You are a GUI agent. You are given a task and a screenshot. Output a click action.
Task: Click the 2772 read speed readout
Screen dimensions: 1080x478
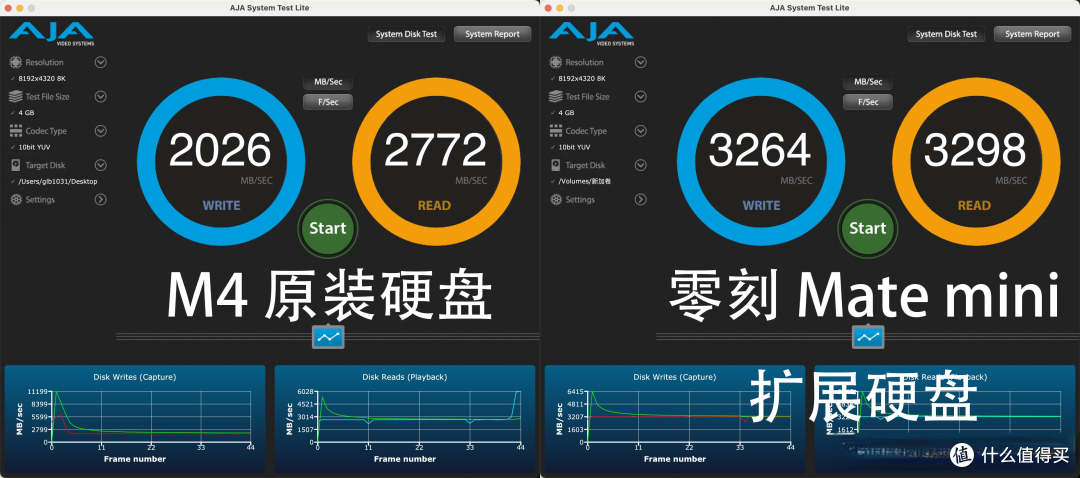pyautogui.click(x=435, y=150)
